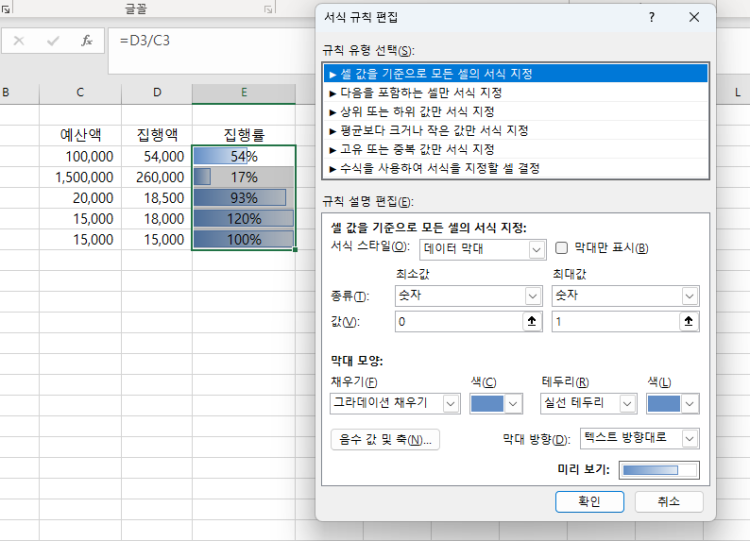The width and height of the screenshot is (750, 541).
Task: Click the formula bar cancel X icon
Action: click(20, 41)
